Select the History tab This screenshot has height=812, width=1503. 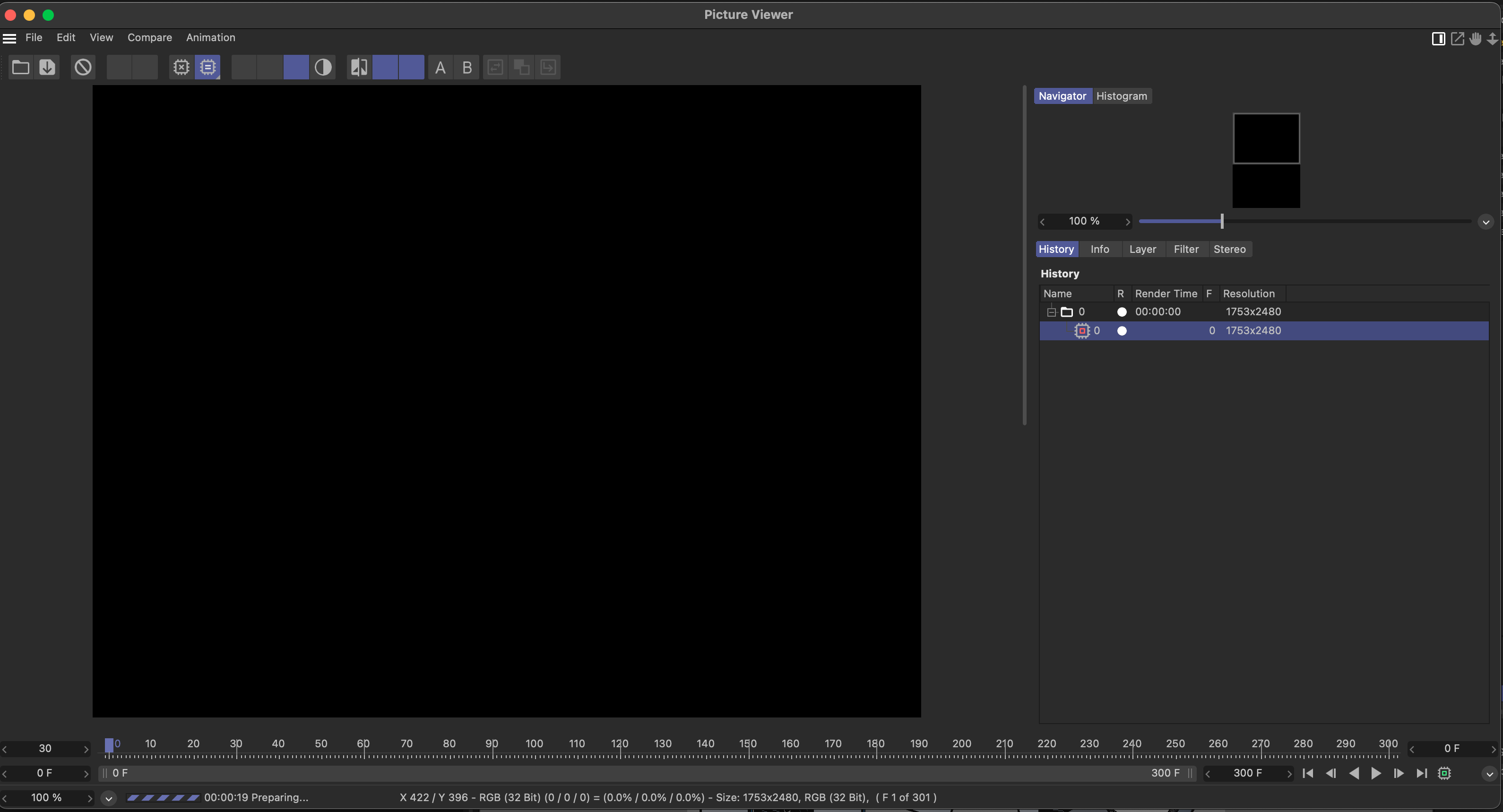1056,249
